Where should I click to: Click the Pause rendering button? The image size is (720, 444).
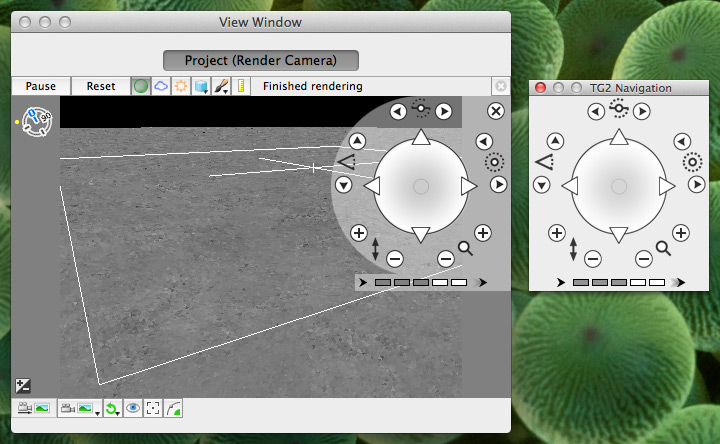point(41,86)
